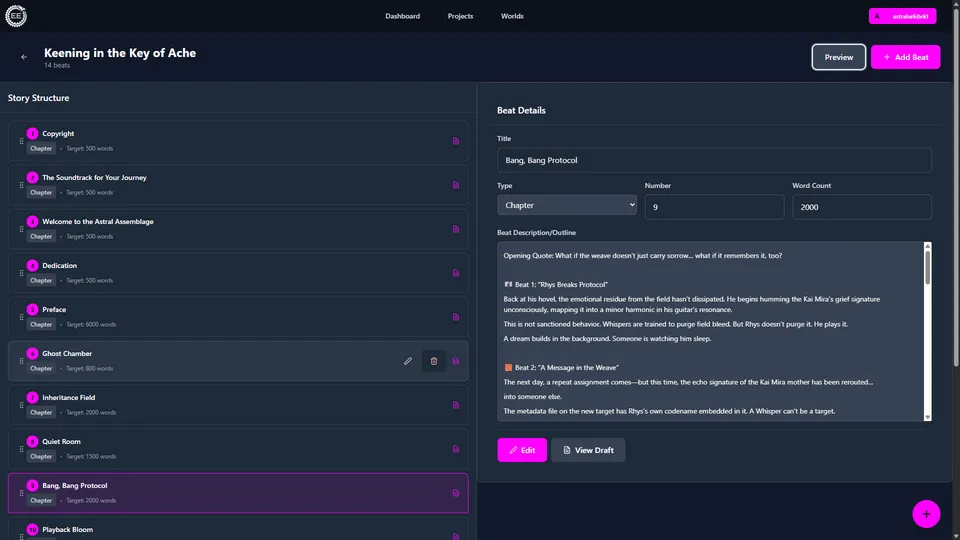960x540 pixels.
Task: Click the EE logo in the header
Action: pos(16,16)
